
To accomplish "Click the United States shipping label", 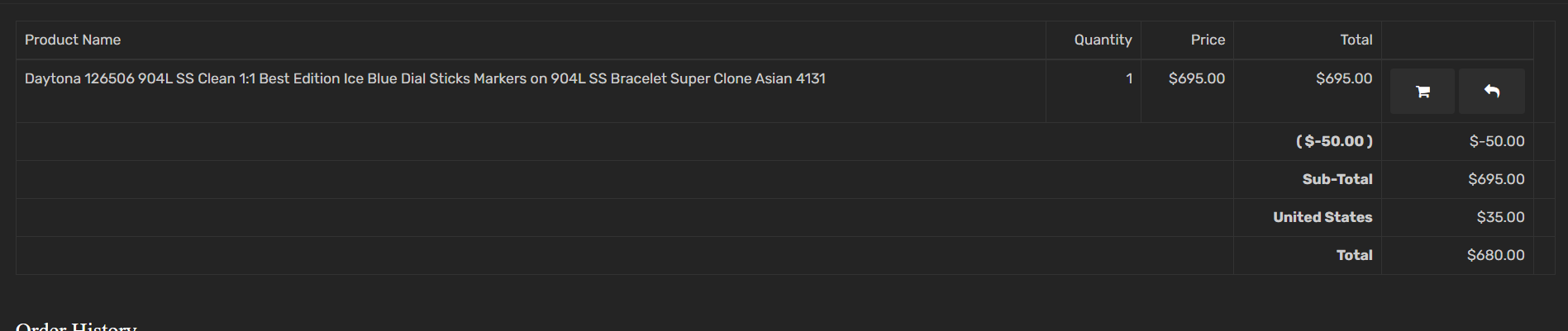I will click(x=1323, y=217).
